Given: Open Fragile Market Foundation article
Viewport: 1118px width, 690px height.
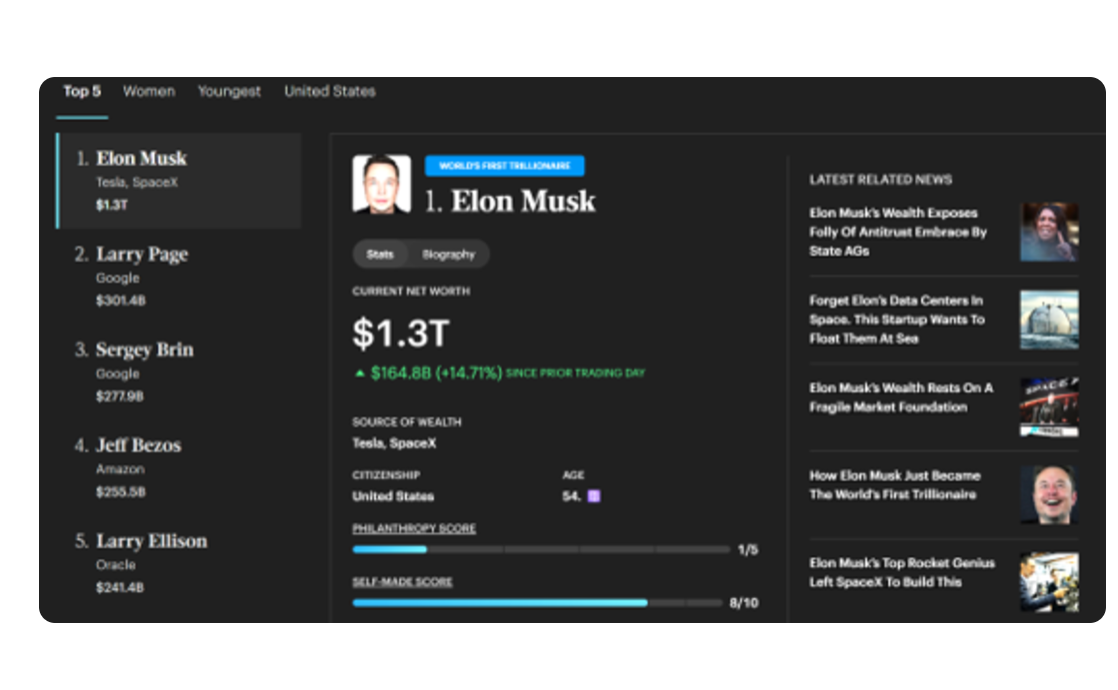Looking at the screenshot, I should click(x=901, y=397).
